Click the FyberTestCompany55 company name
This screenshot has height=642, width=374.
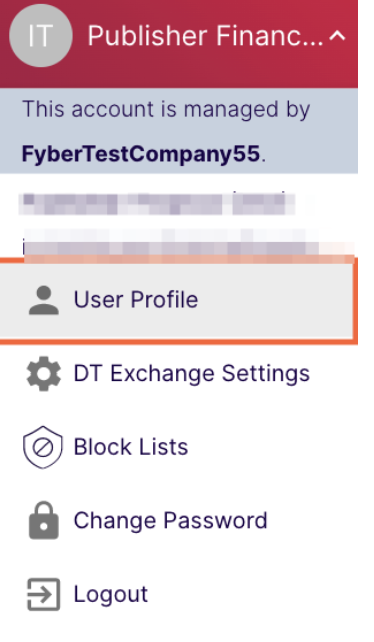pos(141,154)
